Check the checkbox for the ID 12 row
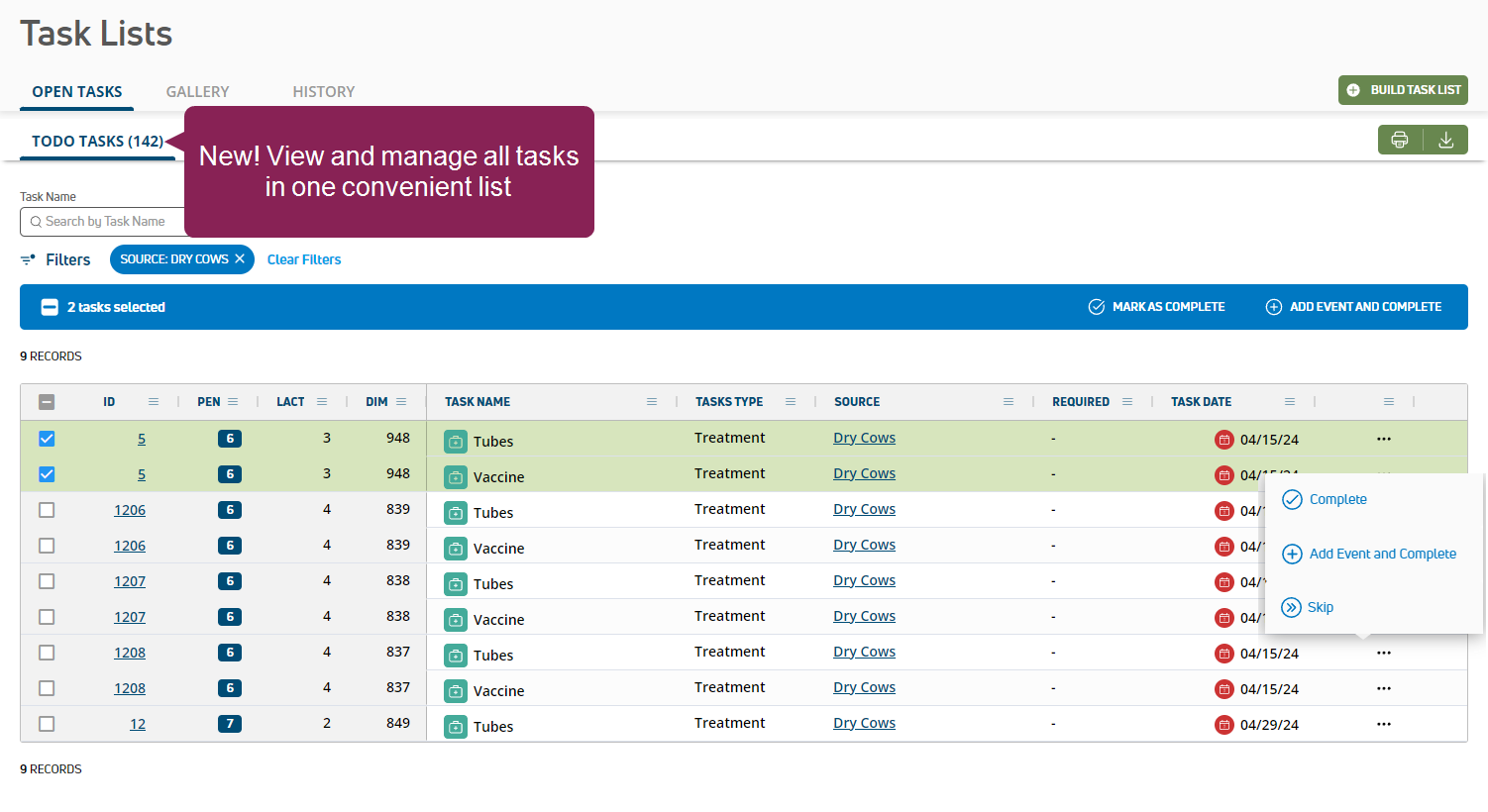Viewport: 1488px width, 812px height. (47, 724)
